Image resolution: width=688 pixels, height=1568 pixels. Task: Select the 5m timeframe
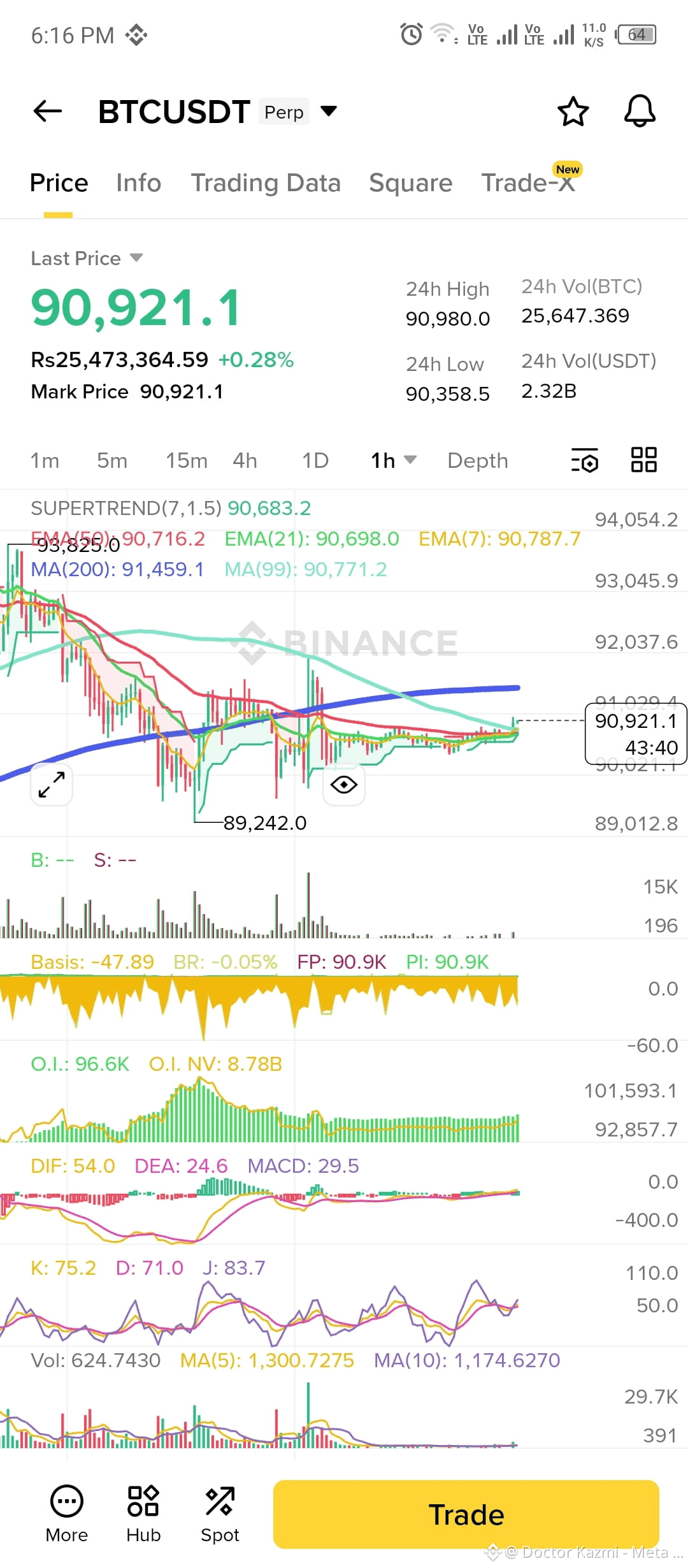point(112,460)
